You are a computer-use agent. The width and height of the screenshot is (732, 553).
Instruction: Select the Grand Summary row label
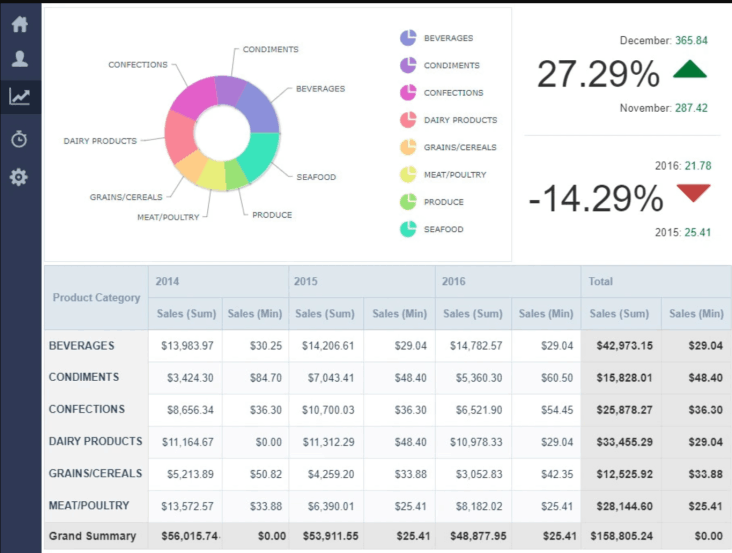click(x=93, y=536)
